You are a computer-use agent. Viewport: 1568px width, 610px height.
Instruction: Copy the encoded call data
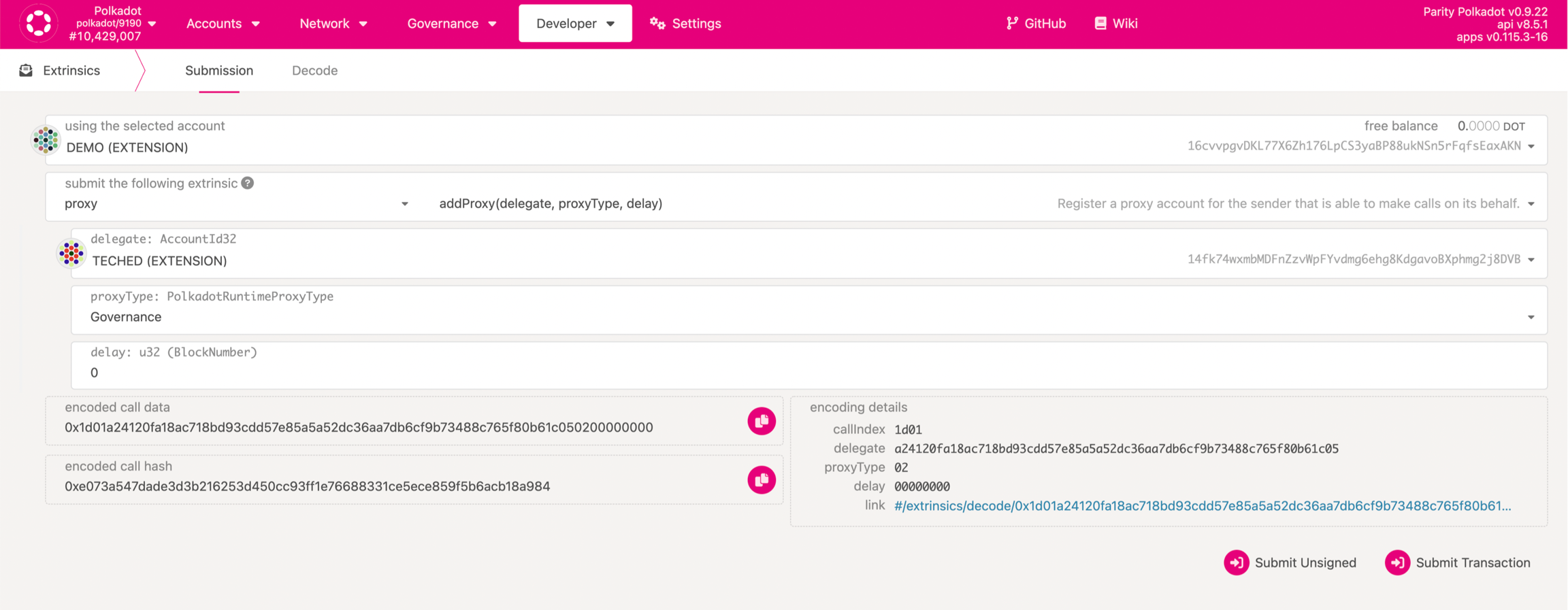coord(761,421)
